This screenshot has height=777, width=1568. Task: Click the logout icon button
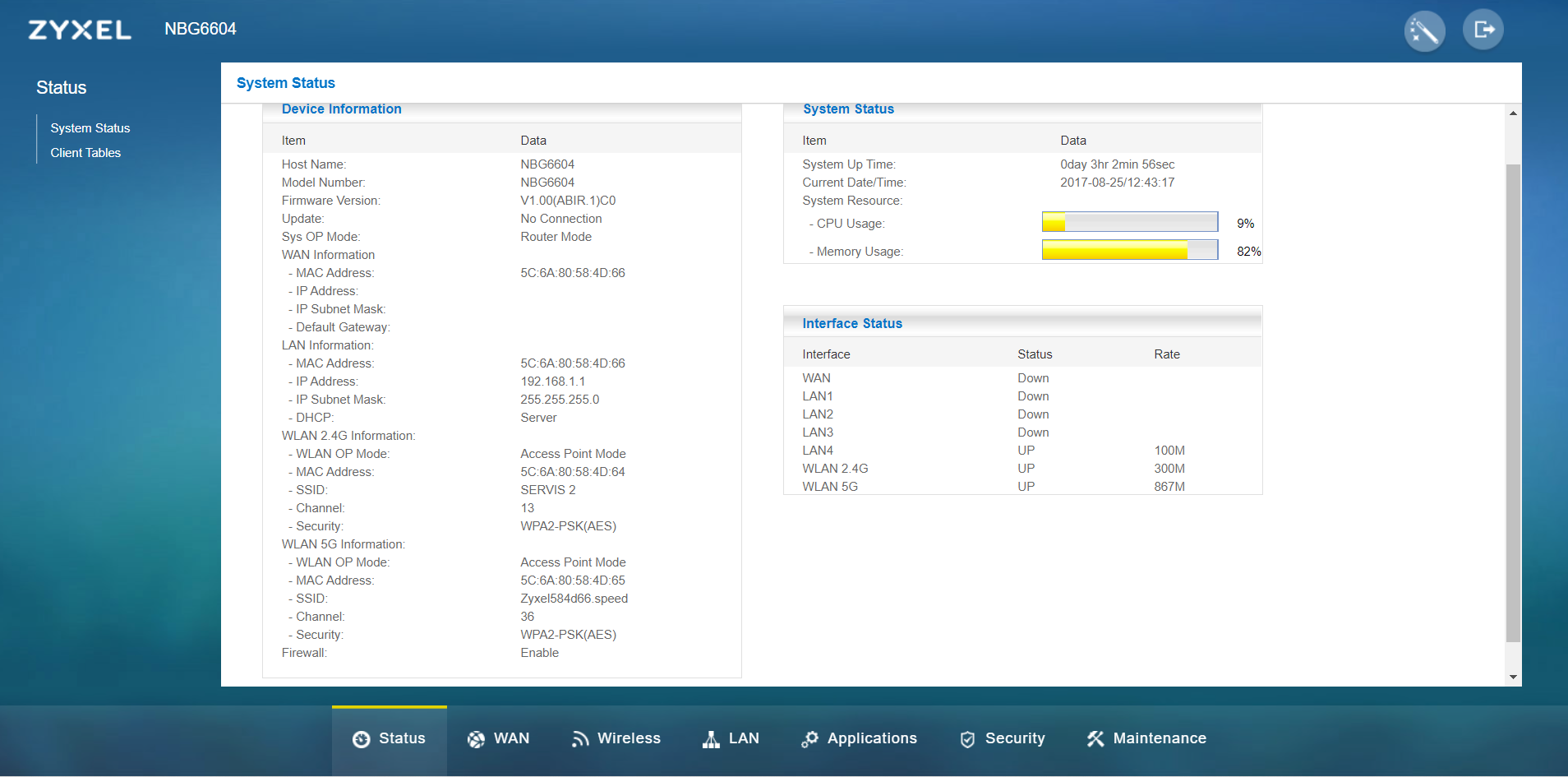(1483, 30)
